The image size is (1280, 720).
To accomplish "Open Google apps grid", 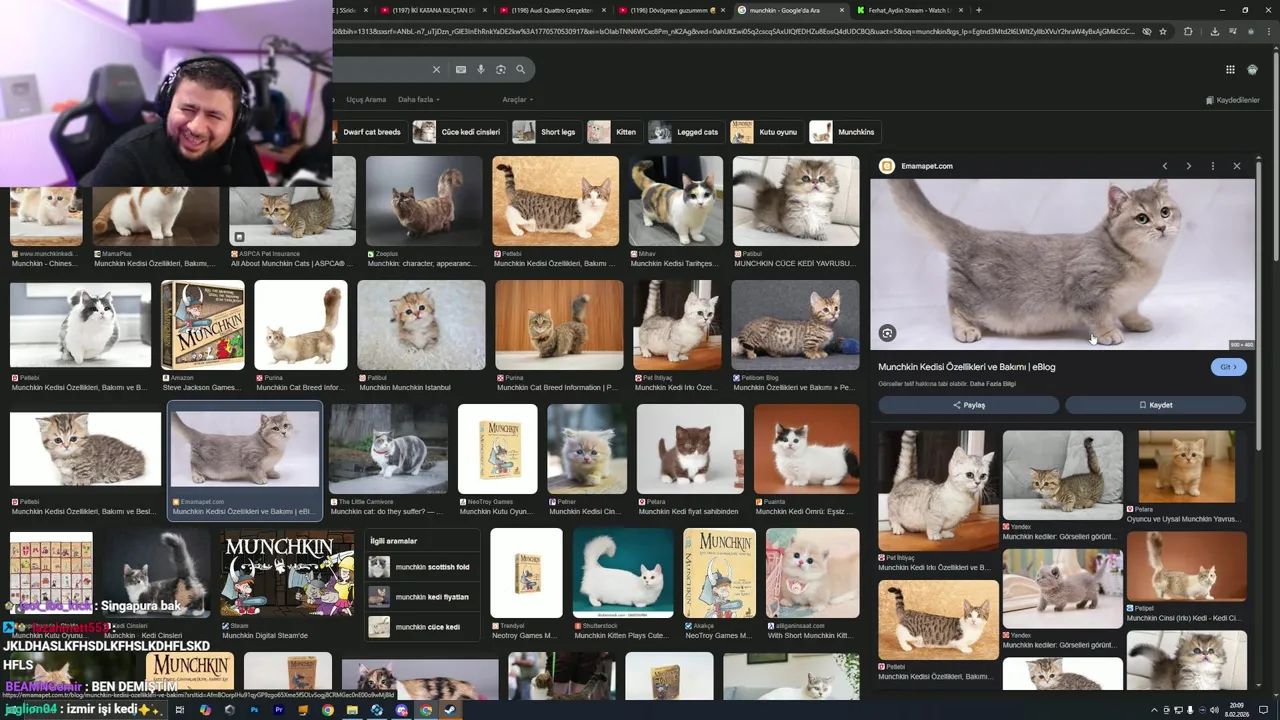I will tap(1230, 69).
